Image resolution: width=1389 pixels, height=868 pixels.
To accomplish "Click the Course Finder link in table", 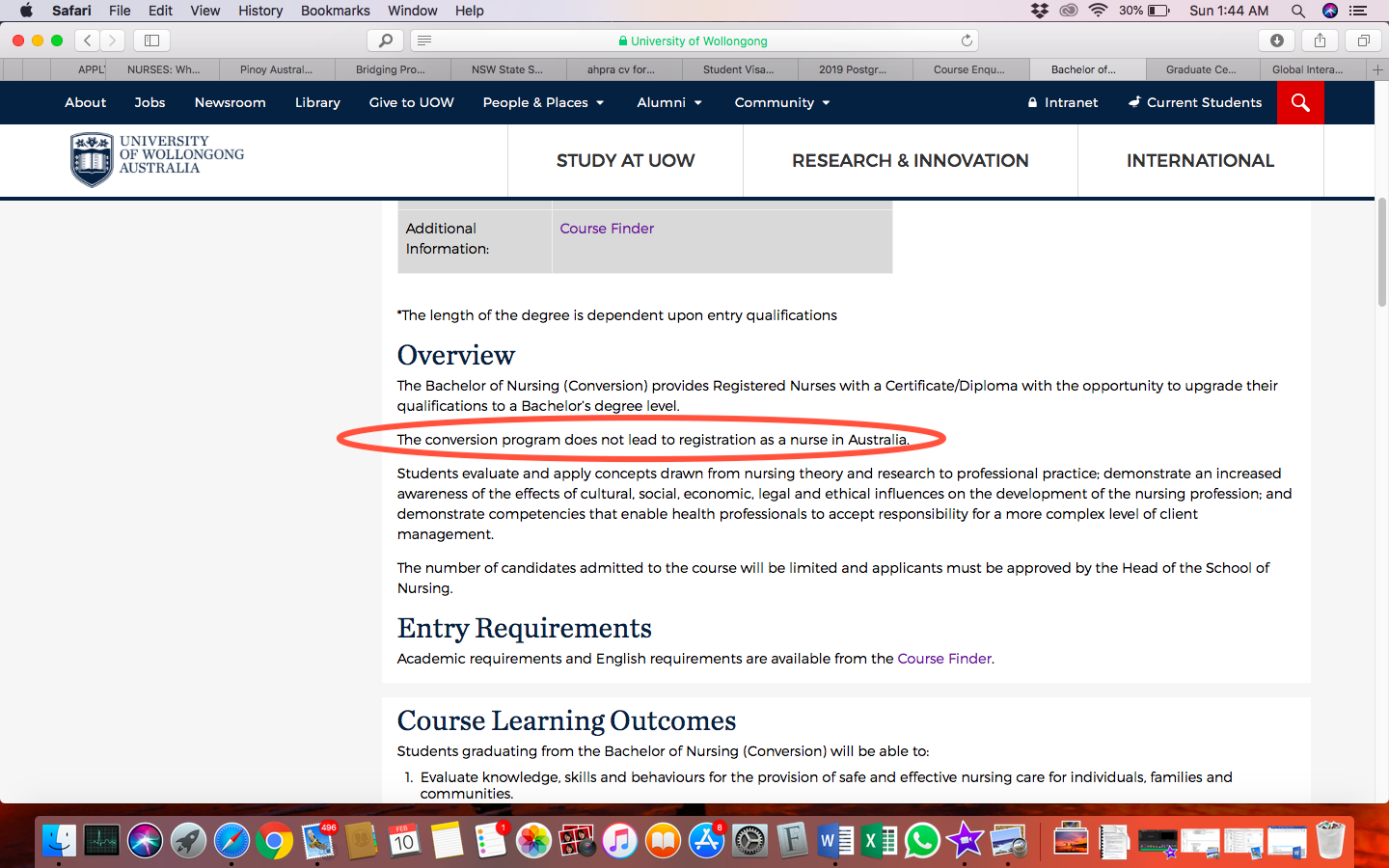I will 607,229.
